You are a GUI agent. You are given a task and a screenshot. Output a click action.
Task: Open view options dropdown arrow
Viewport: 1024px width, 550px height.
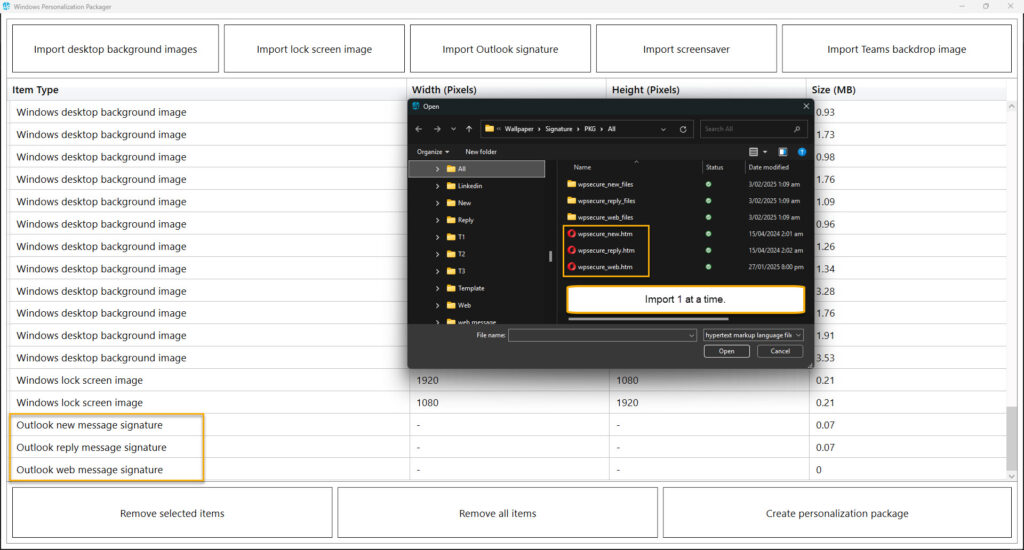pyautogui.click(x=765, y=152)
